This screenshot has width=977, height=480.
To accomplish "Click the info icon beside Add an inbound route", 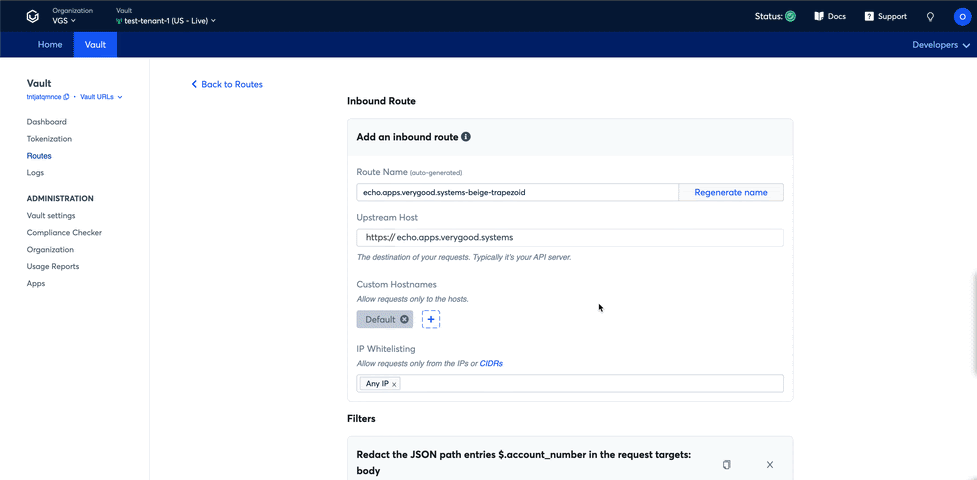I will [465, 137].
